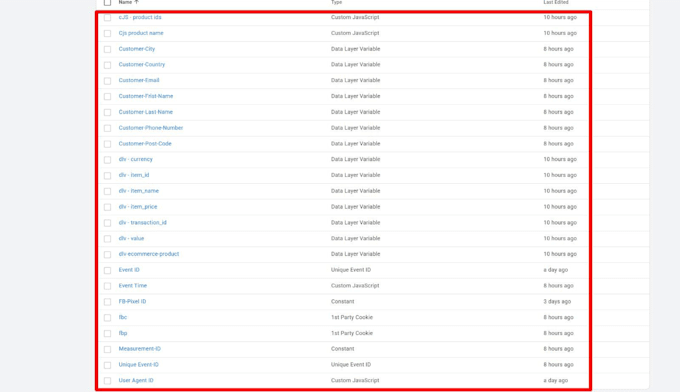Check the 'dlv - currency' row checkbox
Screen dimensions: 680x392
pos(107,160)
